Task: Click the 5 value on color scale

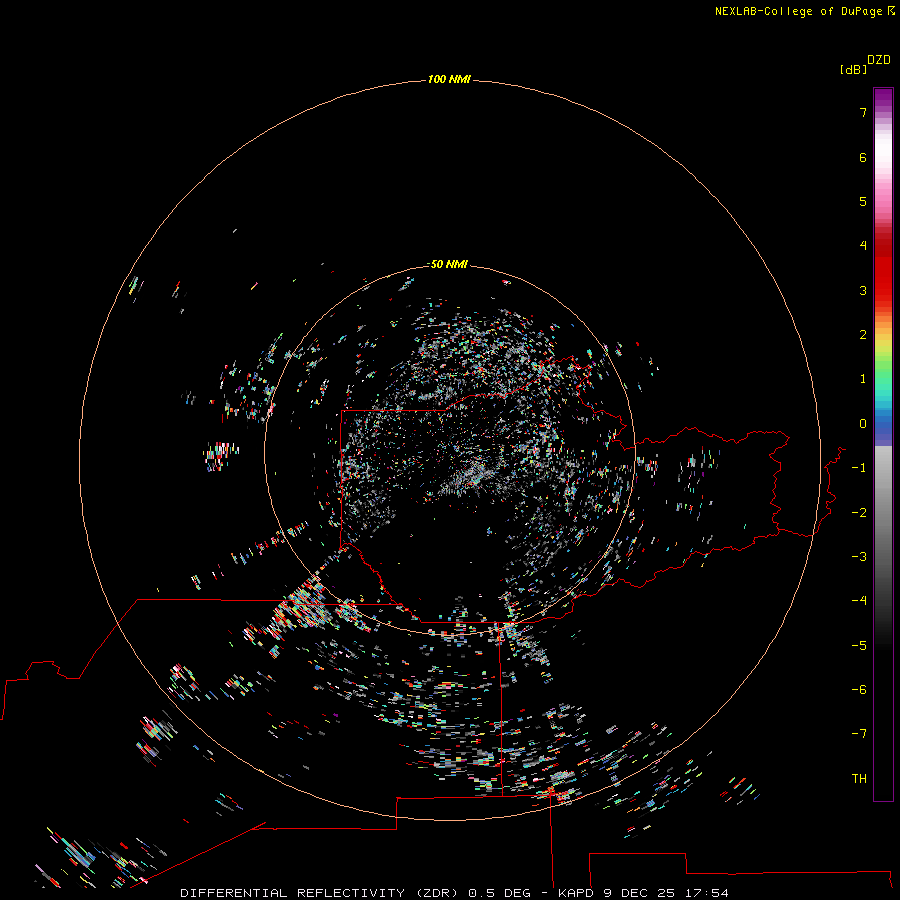Action: [863, 201]
